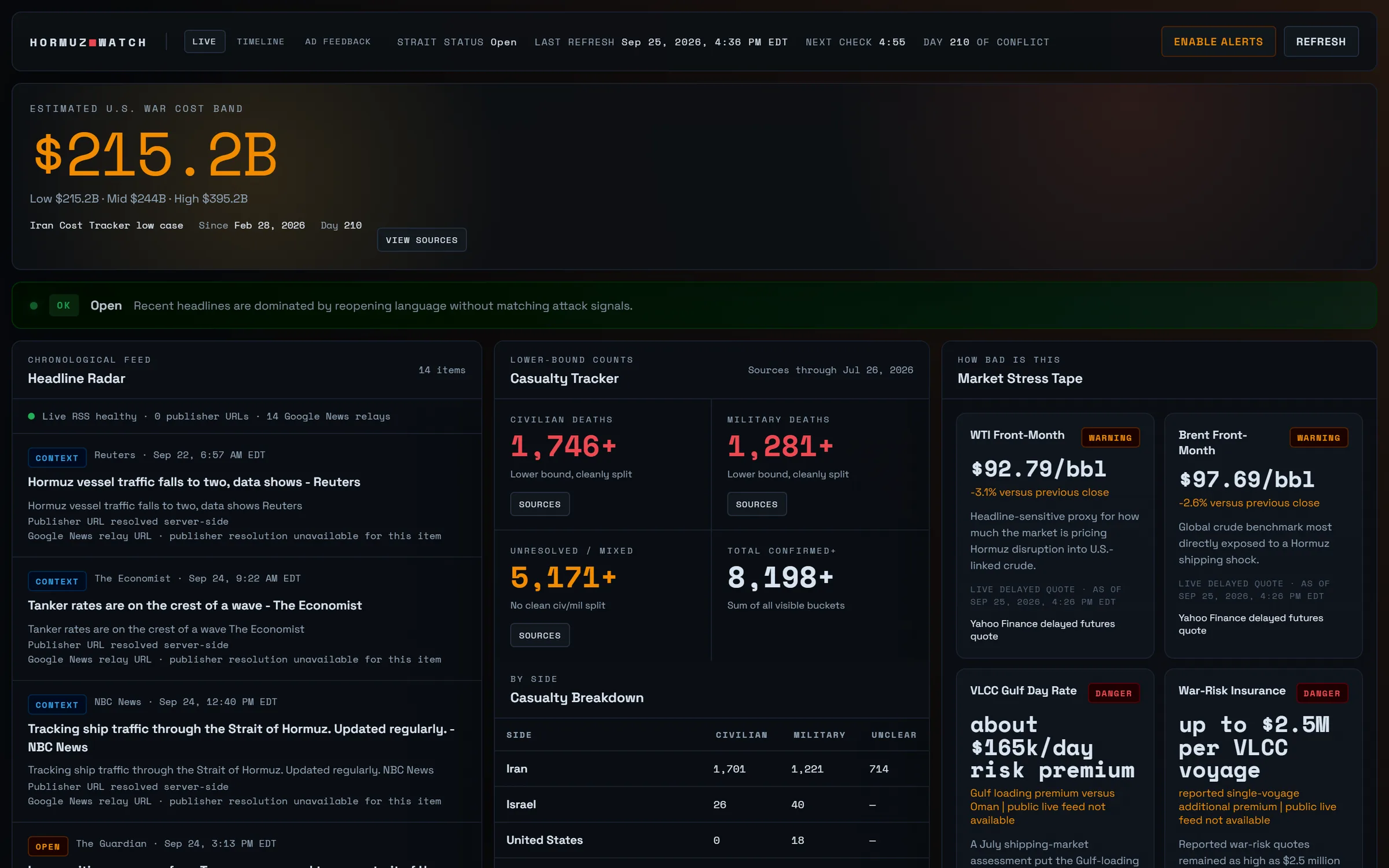The image size is (1389, 868).
Task: Click the green OK status badge
Action: click(64, 306)
